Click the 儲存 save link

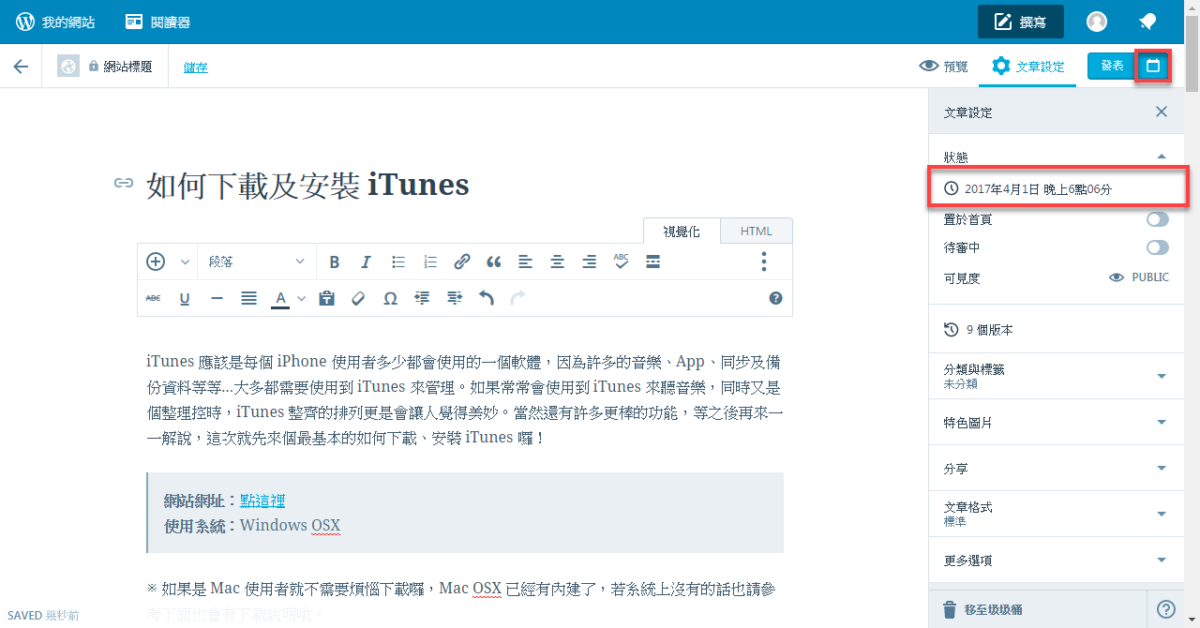[x=195, y=67]
